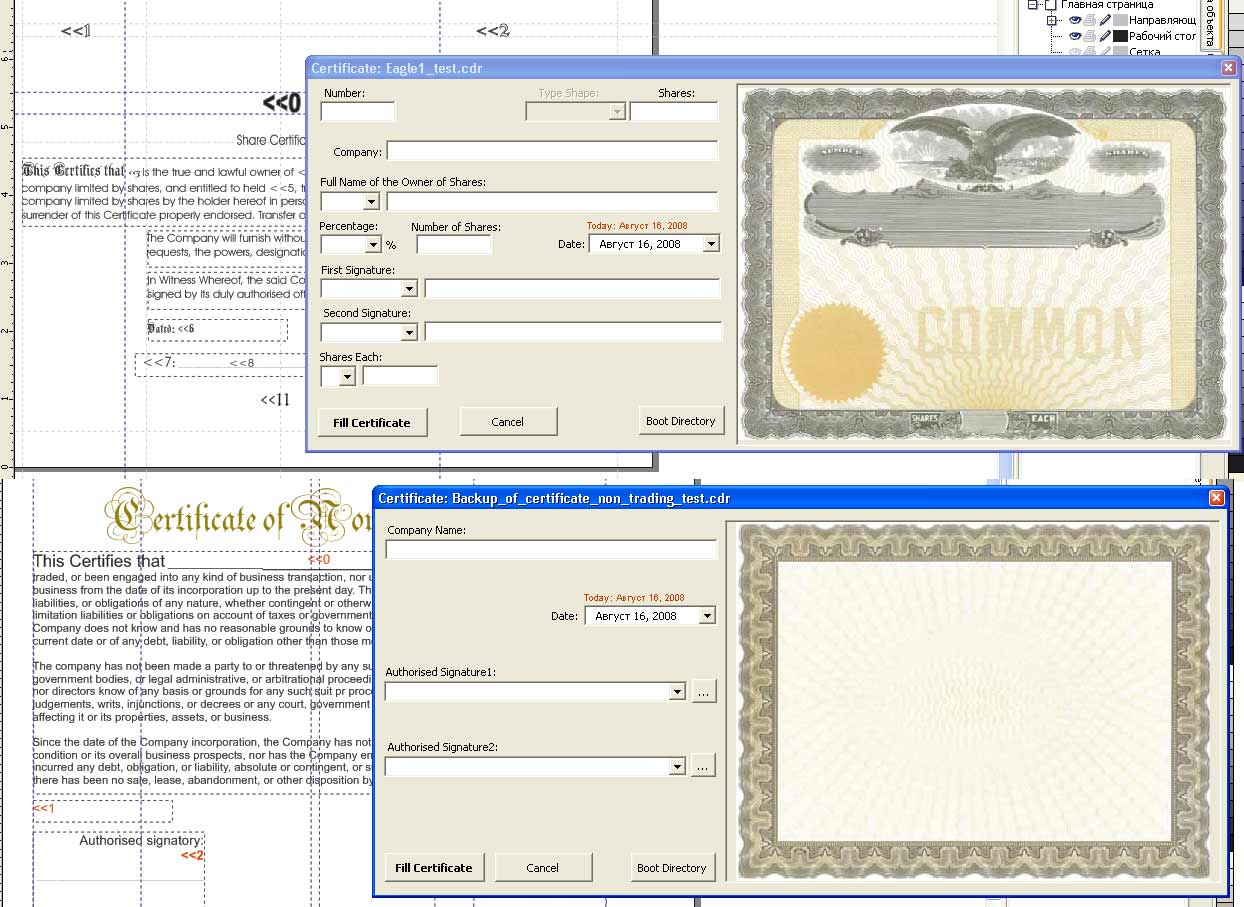1244x907 pixels.
Task: Click the 'This Certifies that' heading in lower document
Action: coord(99,561)
